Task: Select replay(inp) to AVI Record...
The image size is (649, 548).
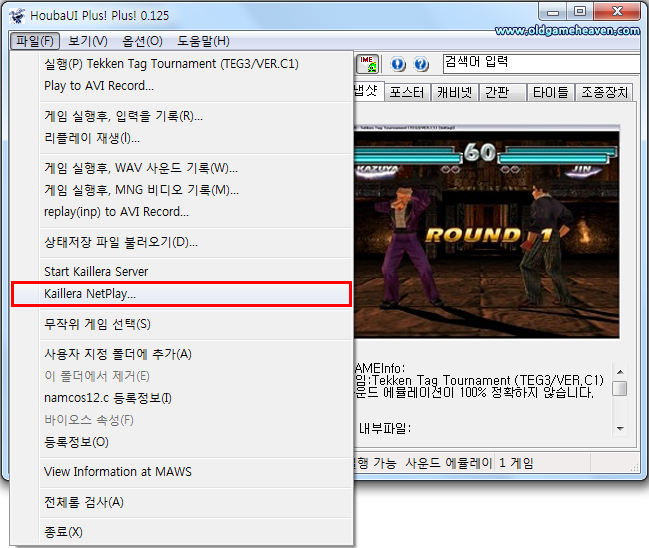Action: coord(181,212)
